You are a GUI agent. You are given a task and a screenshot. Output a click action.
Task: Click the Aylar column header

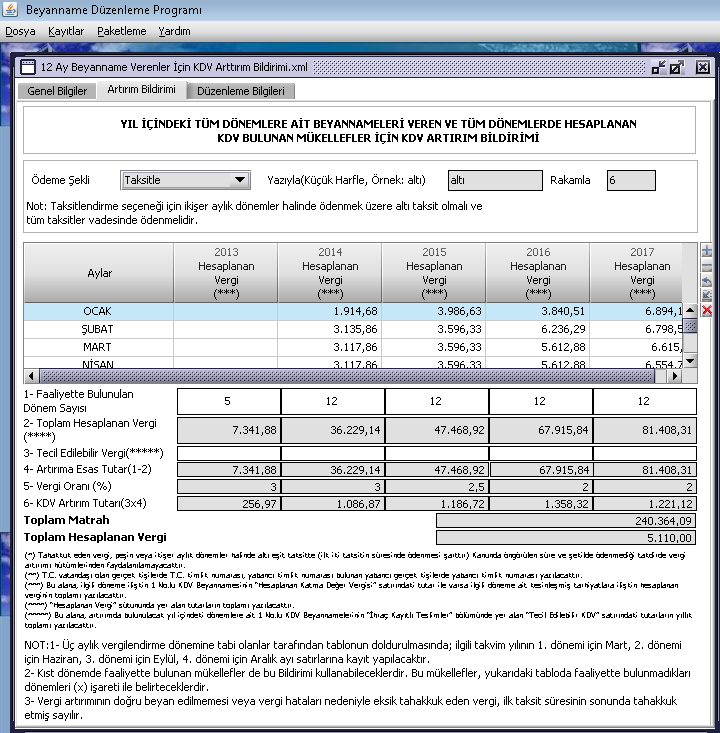[99, 273]
